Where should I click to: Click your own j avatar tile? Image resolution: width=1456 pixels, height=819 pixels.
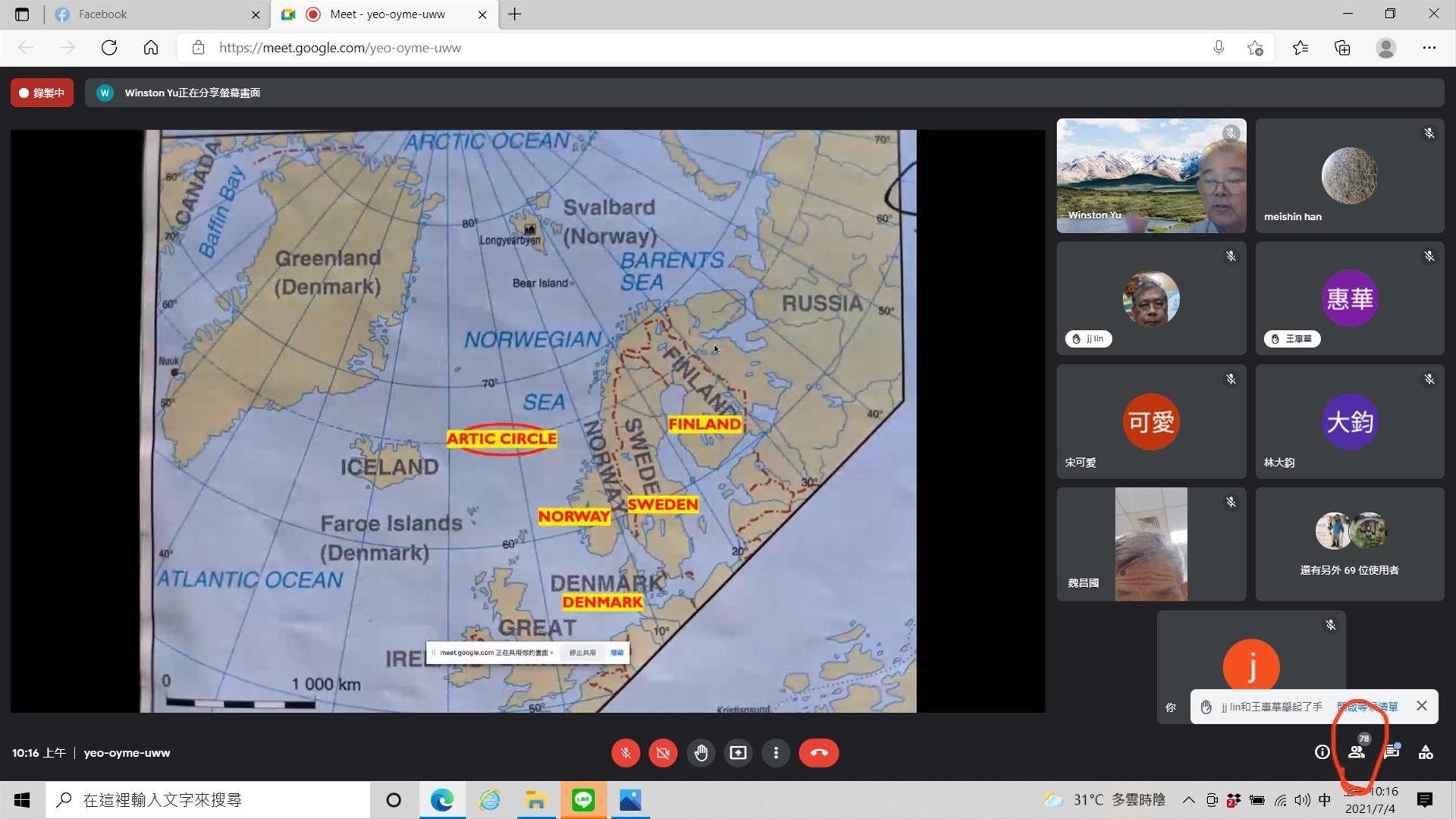[1251, 667]
